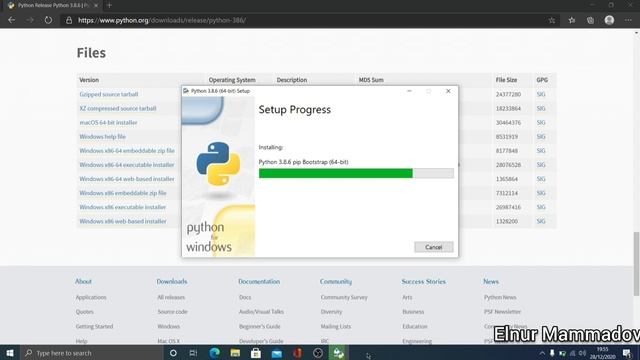640x360 pixels.
Task: Open the Community footer heading
Action: tap(336, 281)
